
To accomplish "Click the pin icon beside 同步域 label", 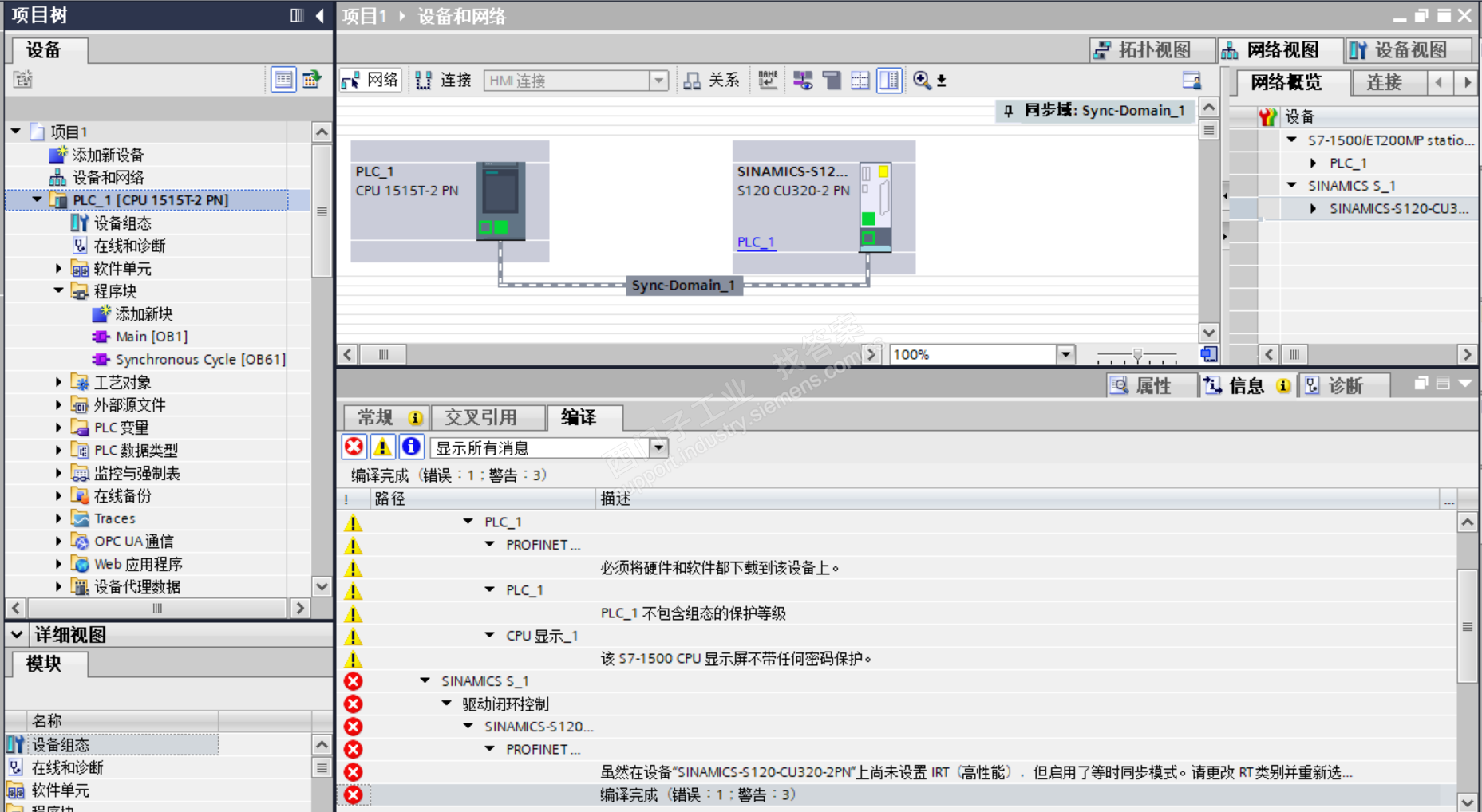I will coord(1009,111).
